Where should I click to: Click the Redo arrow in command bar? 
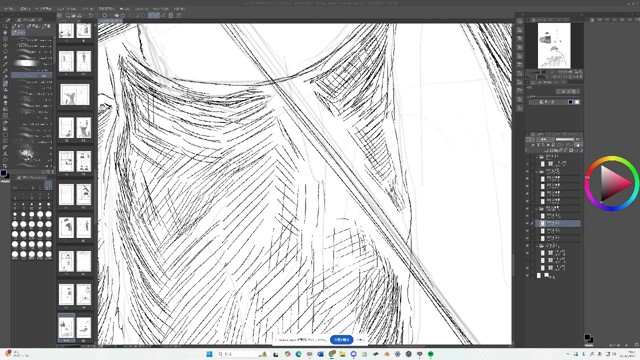click(x=97, y=16)
